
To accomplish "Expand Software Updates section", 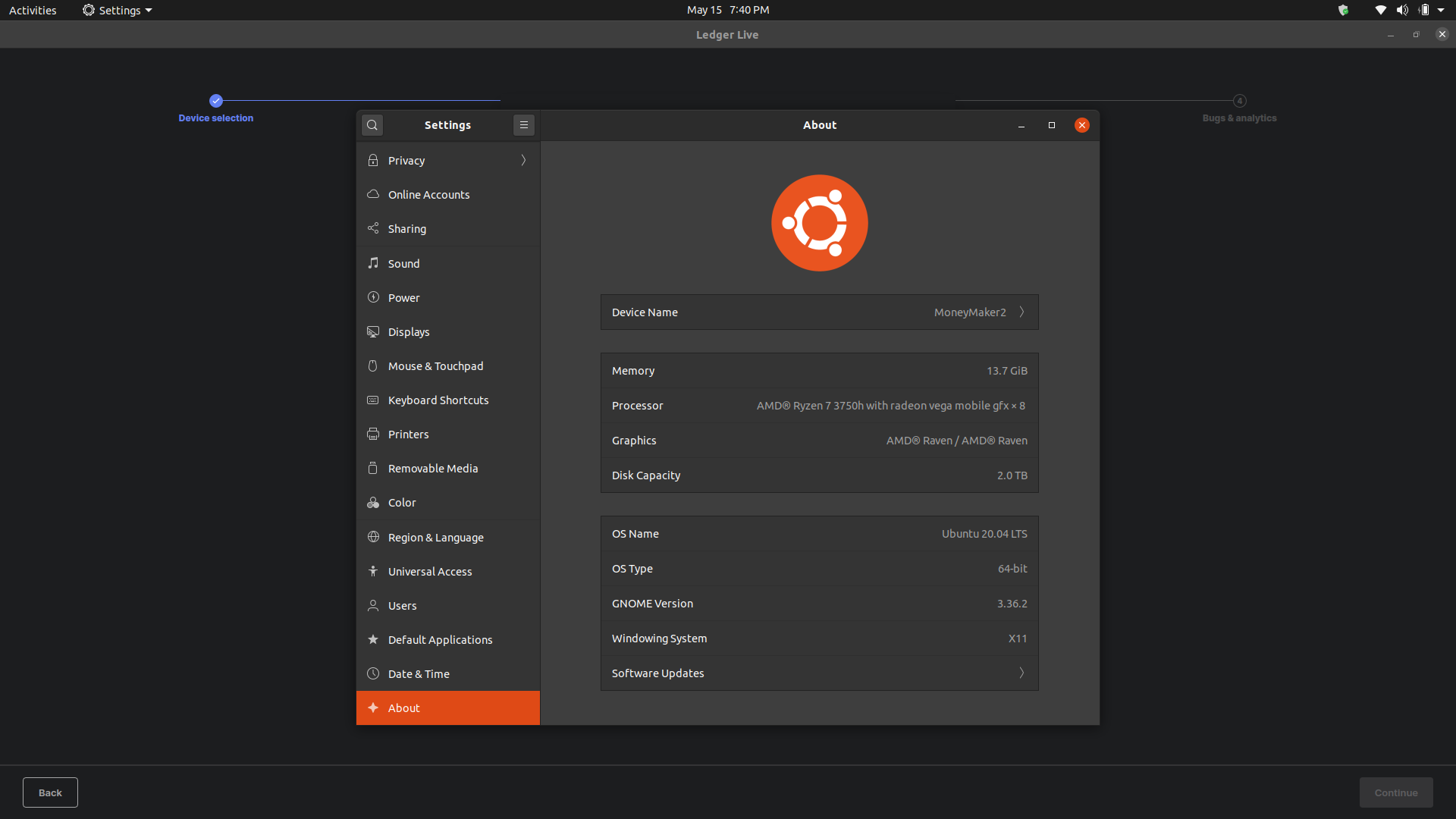I will (x=819, y=672).
